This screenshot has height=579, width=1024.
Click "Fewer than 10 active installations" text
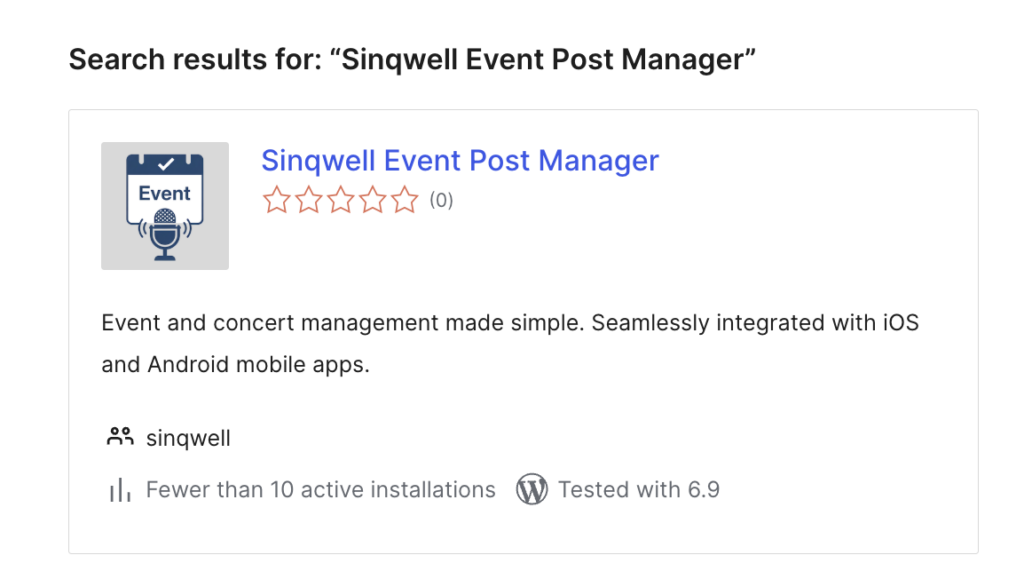[320, 490]
